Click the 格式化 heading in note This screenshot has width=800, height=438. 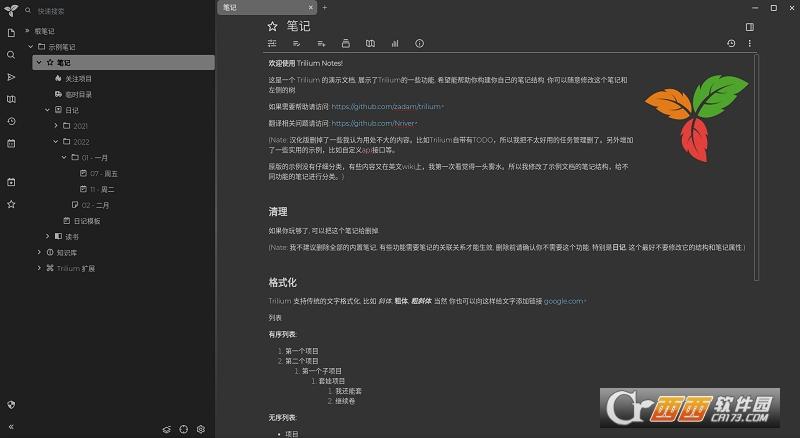(283, 282)
